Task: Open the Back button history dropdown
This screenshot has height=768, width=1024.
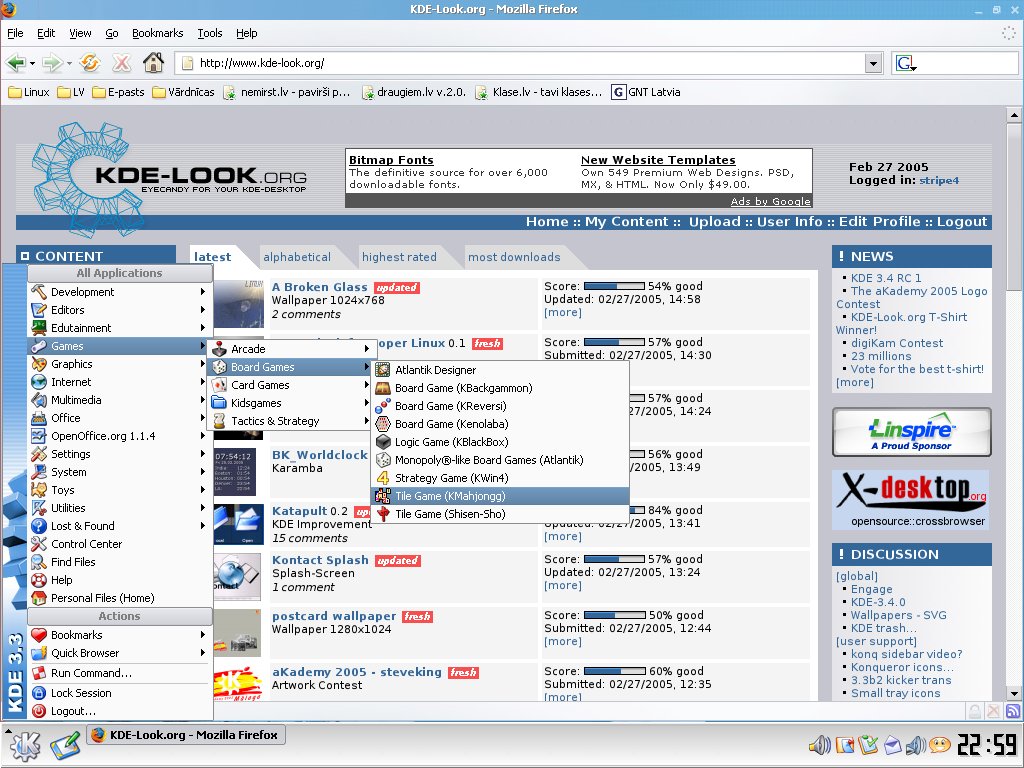Action: 32,63
